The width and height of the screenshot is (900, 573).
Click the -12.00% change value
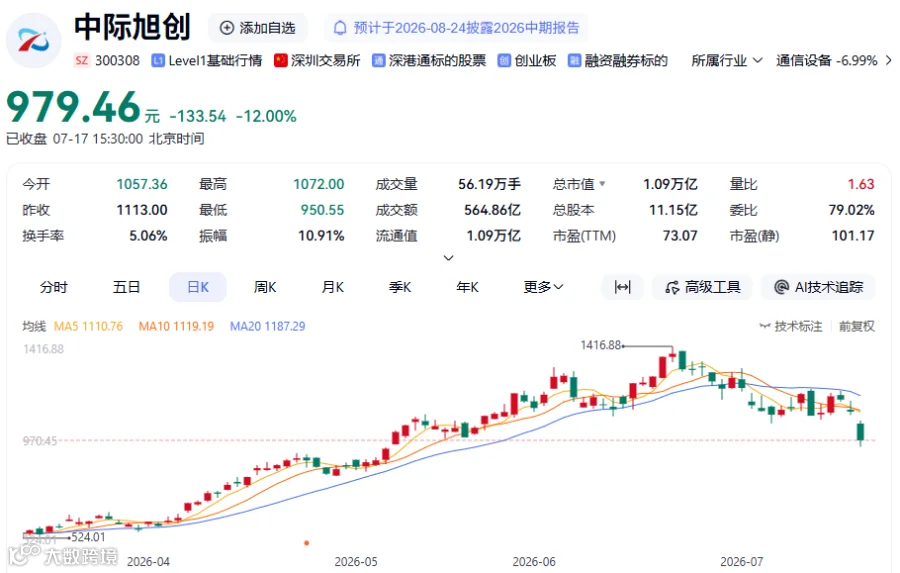click(x=266, y=116)
